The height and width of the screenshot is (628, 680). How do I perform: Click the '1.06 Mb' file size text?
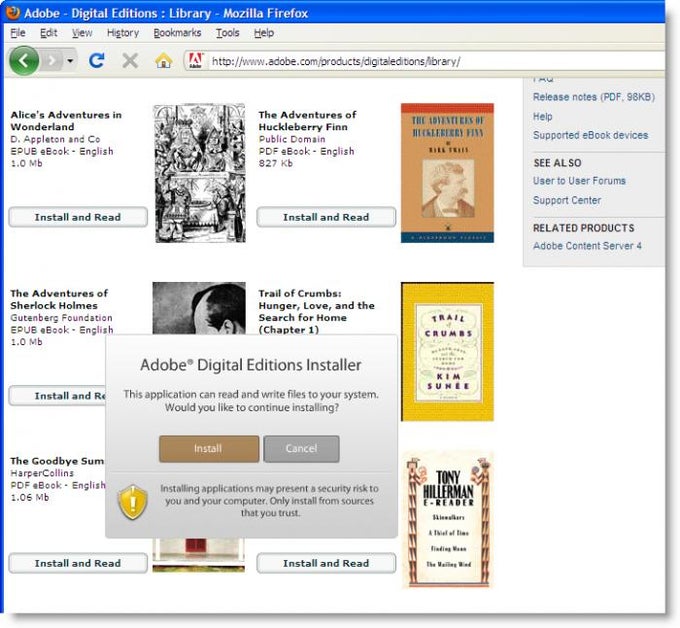point(29,497)
